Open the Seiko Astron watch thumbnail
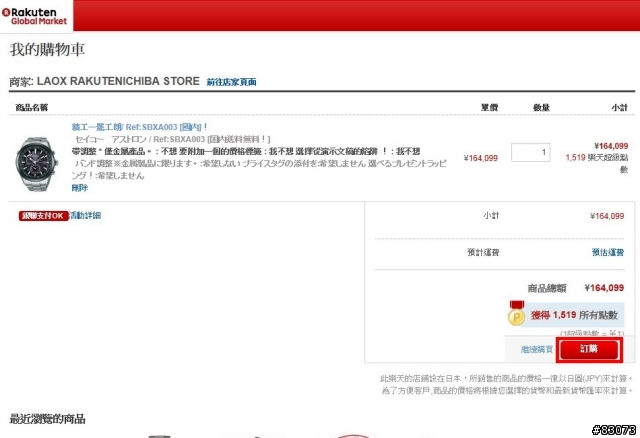 pos(37,164)
